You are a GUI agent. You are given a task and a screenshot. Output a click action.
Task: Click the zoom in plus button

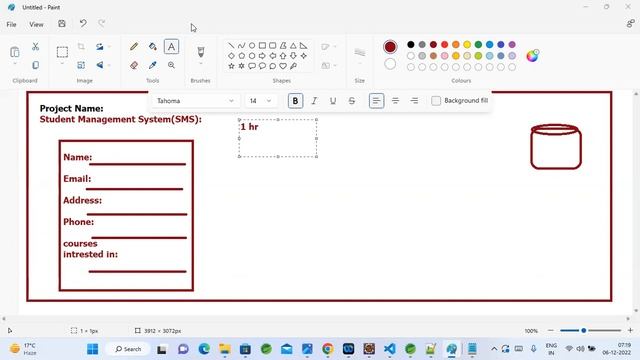[630, 330]
